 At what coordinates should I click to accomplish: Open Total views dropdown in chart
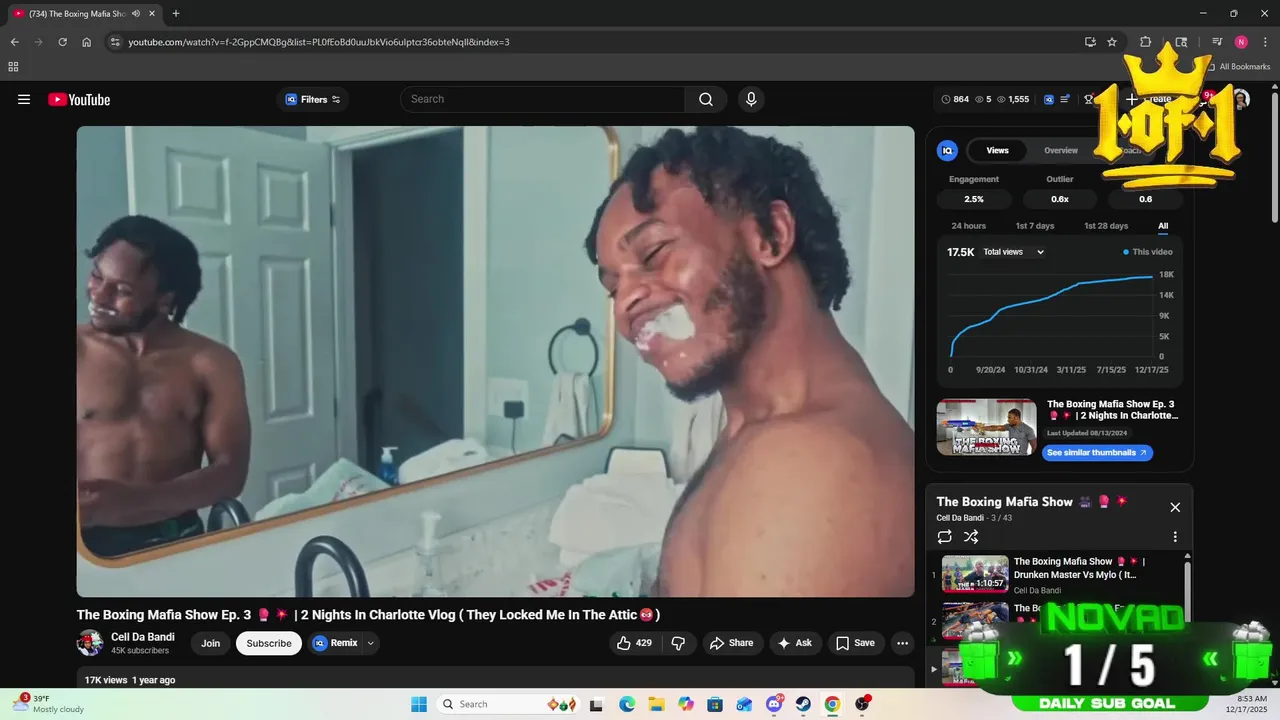pos(1013,252)
